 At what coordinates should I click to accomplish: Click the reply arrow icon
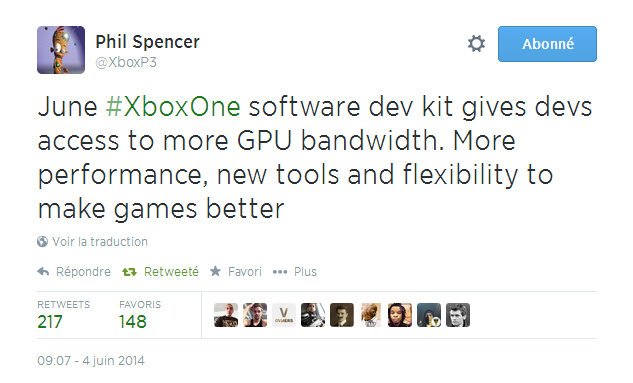click(43, 272)
